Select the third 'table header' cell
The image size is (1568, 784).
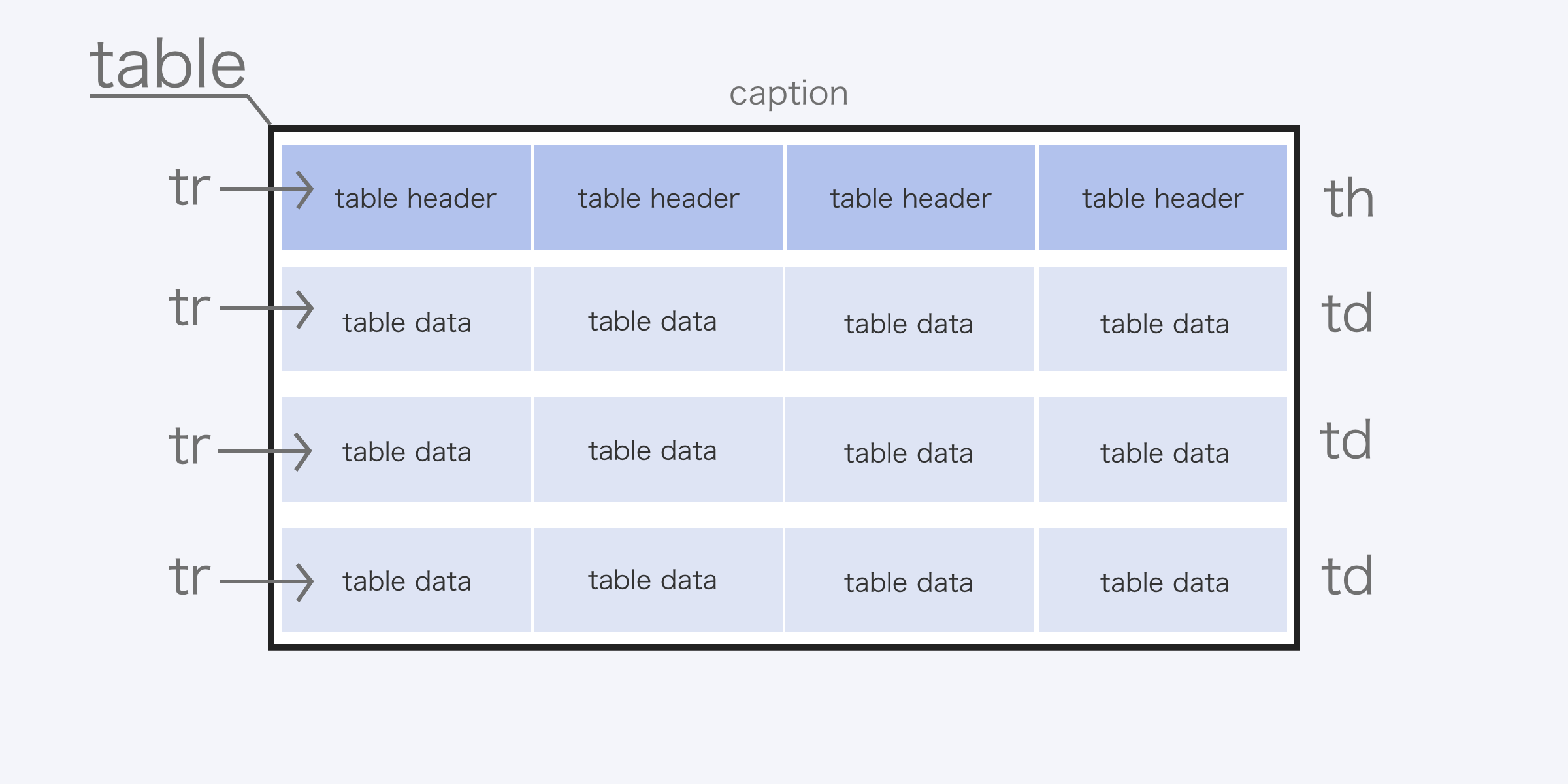[x=911, y=197]
